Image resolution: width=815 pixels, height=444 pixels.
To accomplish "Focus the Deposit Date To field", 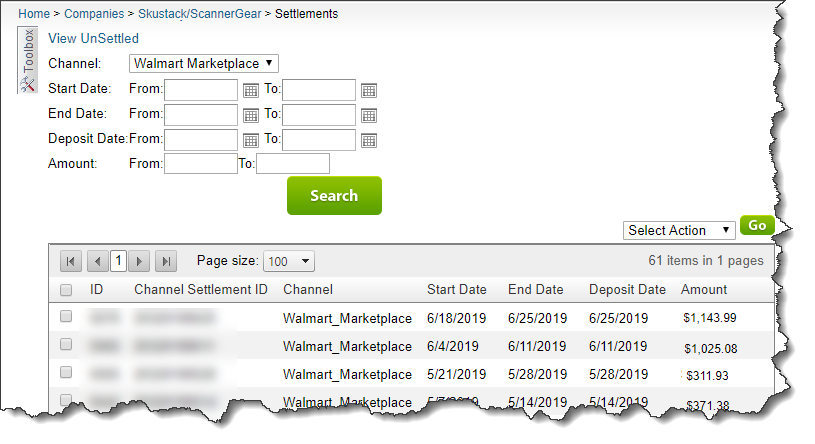I will click(319, 140).
